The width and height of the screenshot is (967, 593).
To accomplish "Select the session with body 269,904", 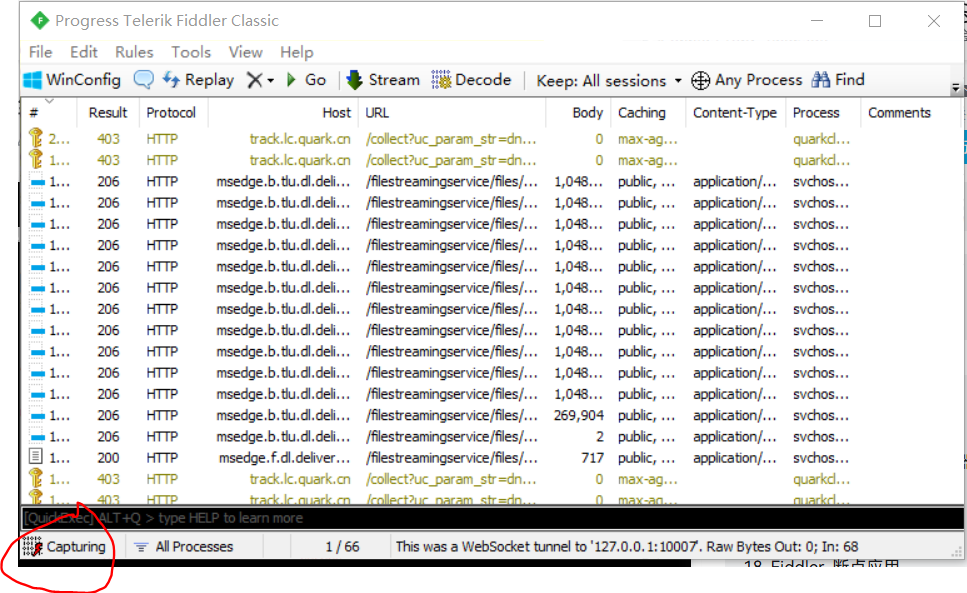I will 400,415.
